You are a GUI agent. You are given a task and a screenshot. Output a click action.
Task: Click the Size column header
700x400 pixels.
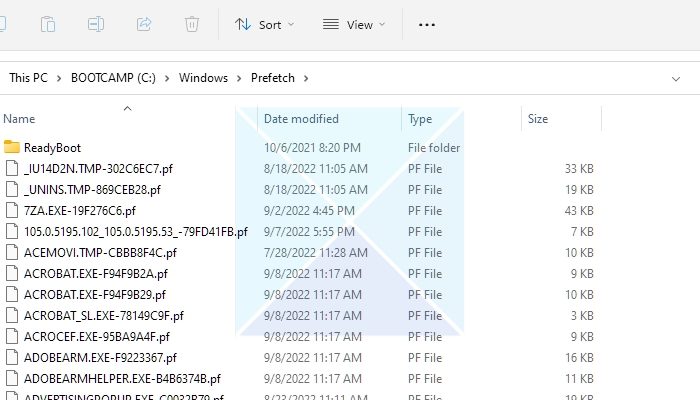point(538,119)
